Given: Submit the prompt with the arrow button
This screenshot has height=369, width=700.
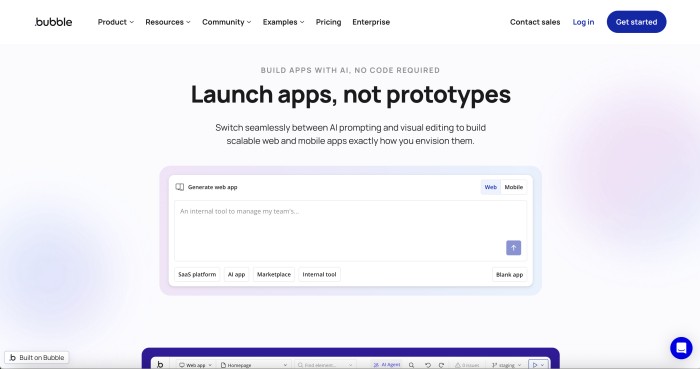Looking at the screenshot, I should pyautogui.click(x=513, y=248).
